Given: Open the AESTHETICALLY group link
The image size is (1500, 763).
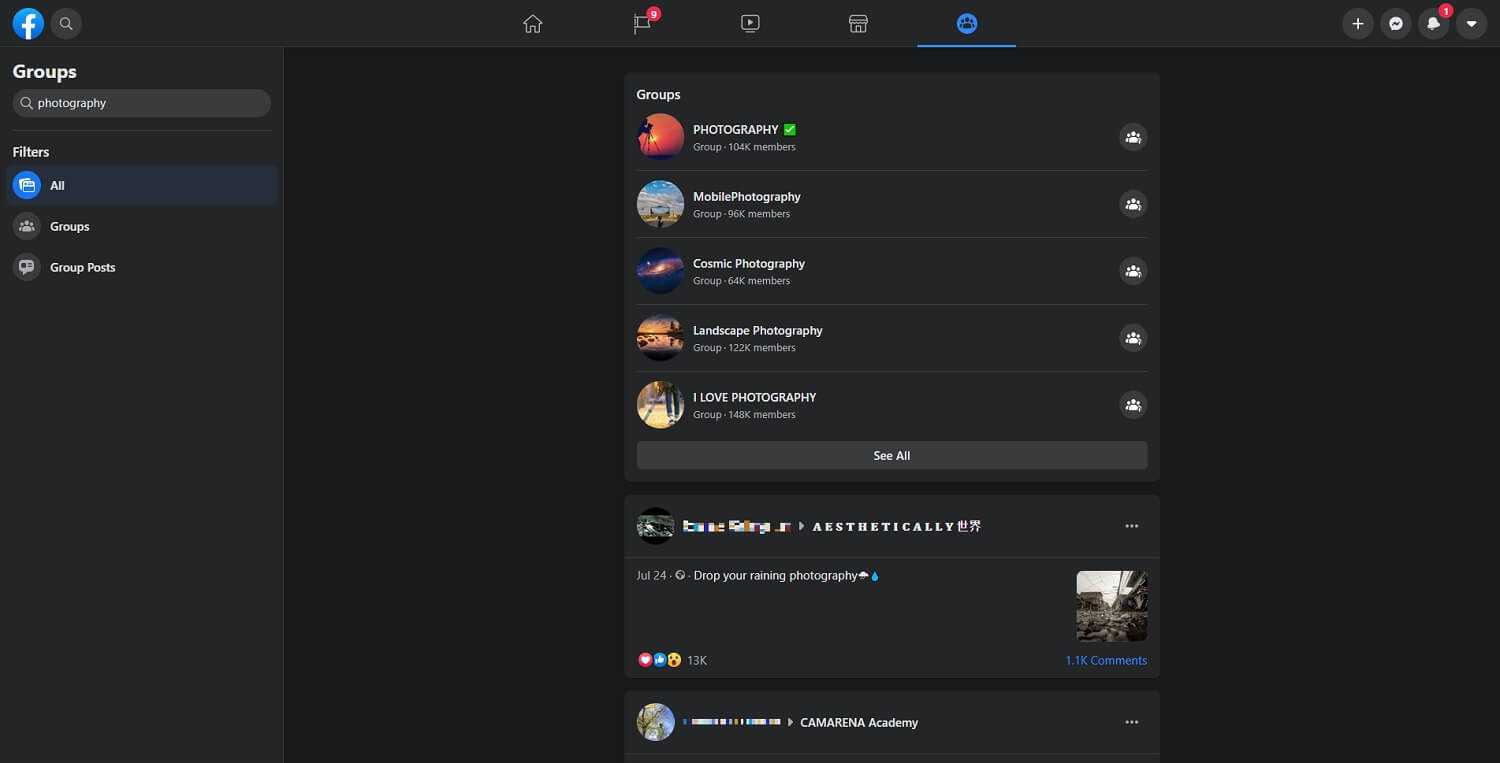Looking at the screenshot, I should coord(897,526).
